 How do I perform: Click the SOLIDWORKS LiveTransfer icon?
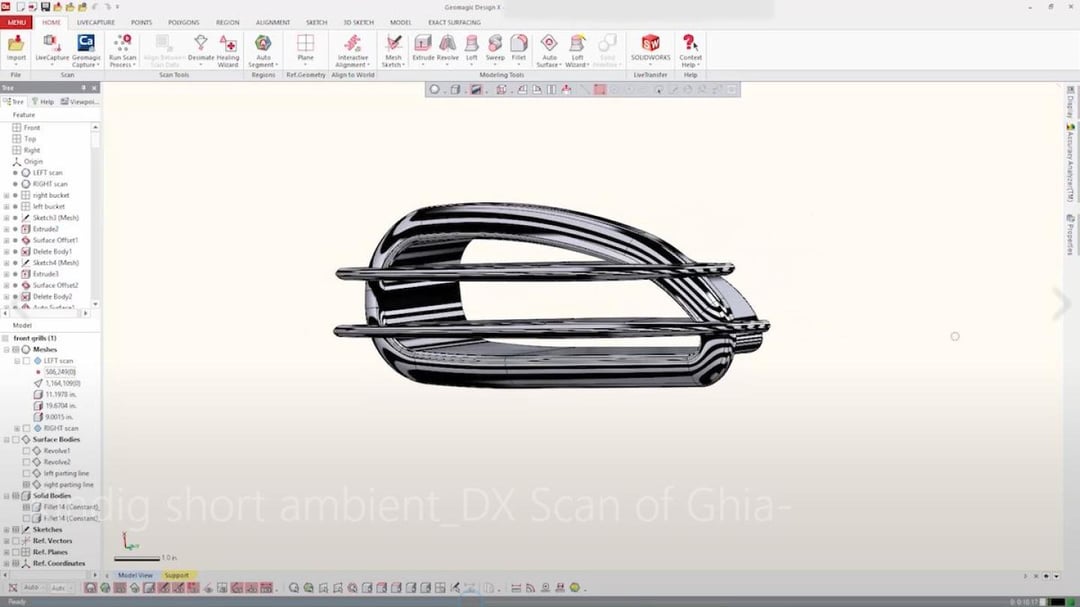[x=650, y=44]
